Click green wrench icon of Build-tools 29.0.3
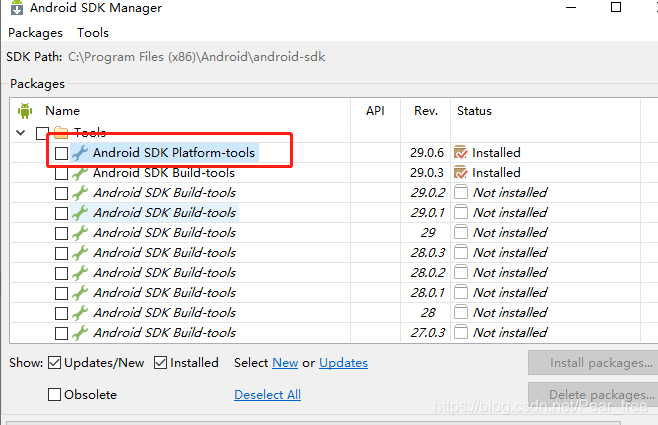The image size is (658, 425). click(x=79, y=173)
